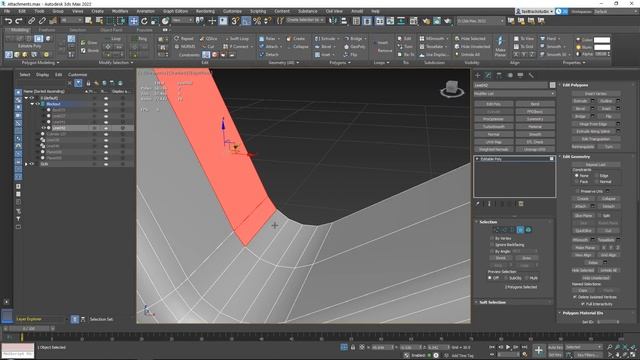This screenshot has height=360, width=640.
Task: Choose SubObj preview selection radio button
Action: (506, 278)
